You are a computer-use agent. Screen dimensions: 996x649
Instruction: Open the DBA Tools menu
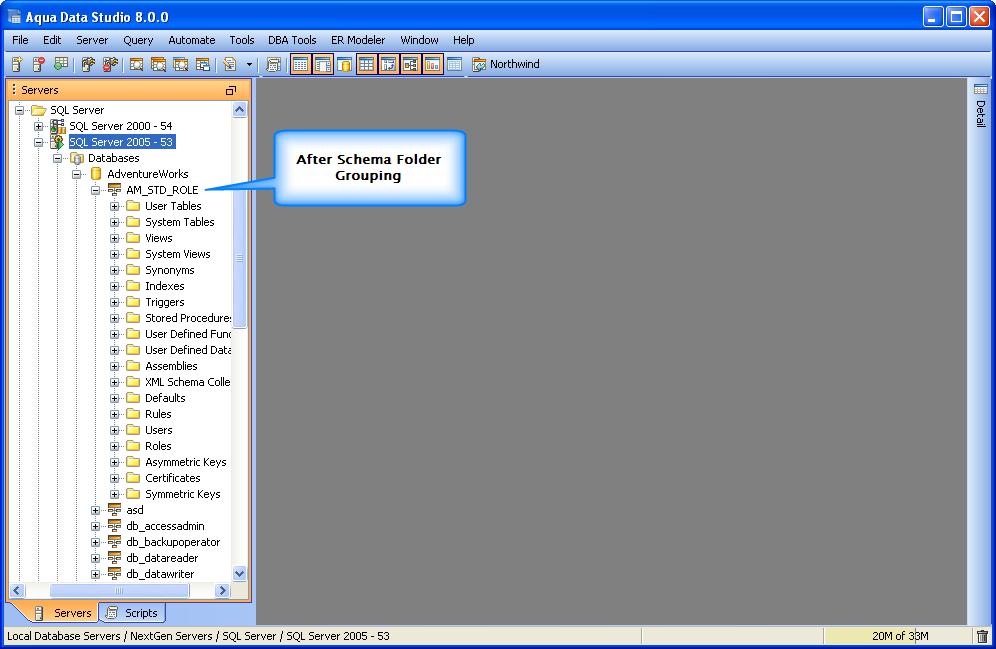coord(292,40)
